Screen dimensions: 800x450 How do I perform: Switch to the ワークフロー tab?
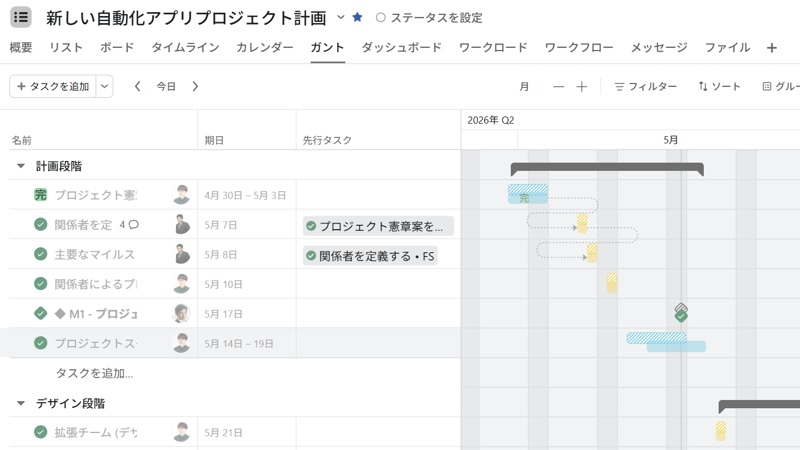click(x=579, y=47)
